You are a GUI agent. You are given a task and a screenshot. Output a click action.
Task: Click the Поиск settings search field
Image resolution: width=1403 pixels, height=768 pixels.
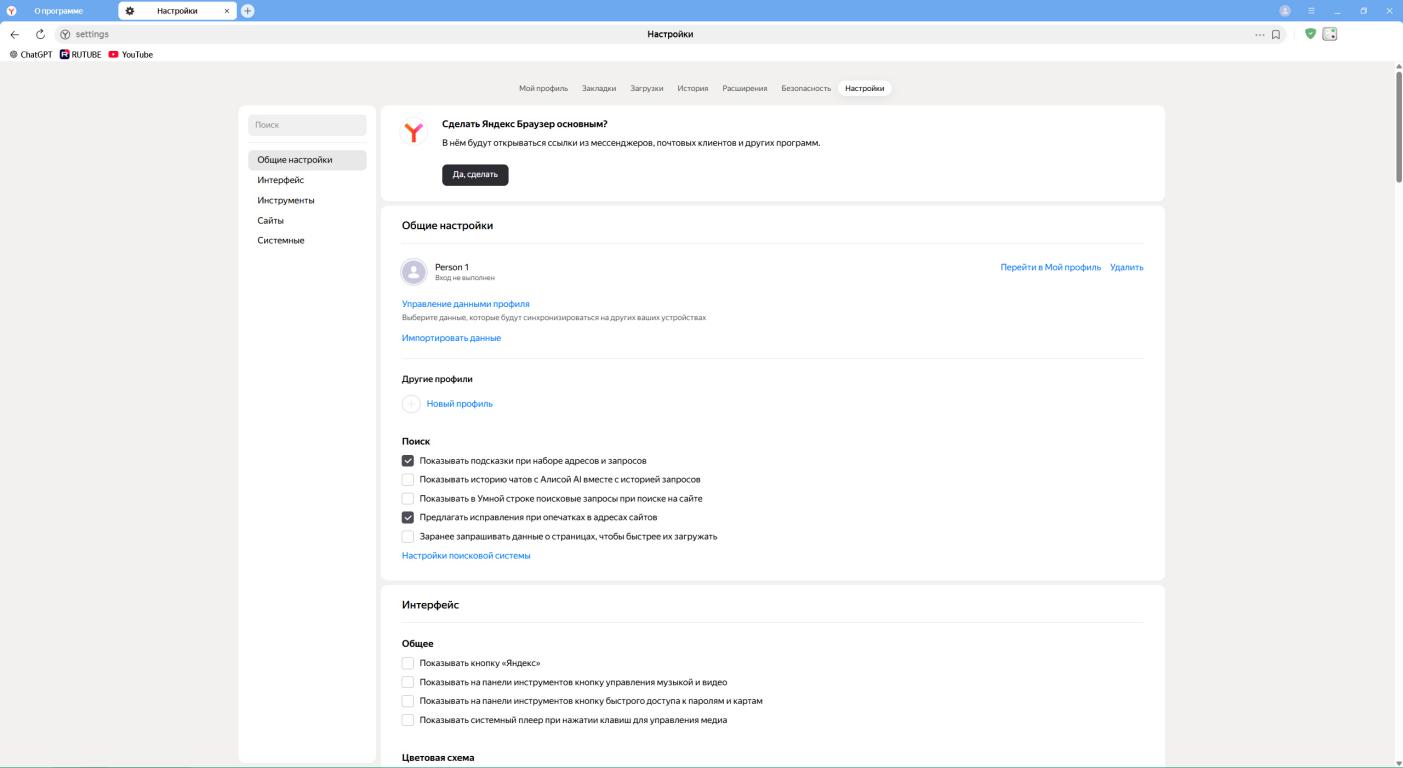[x=307, y=125]
